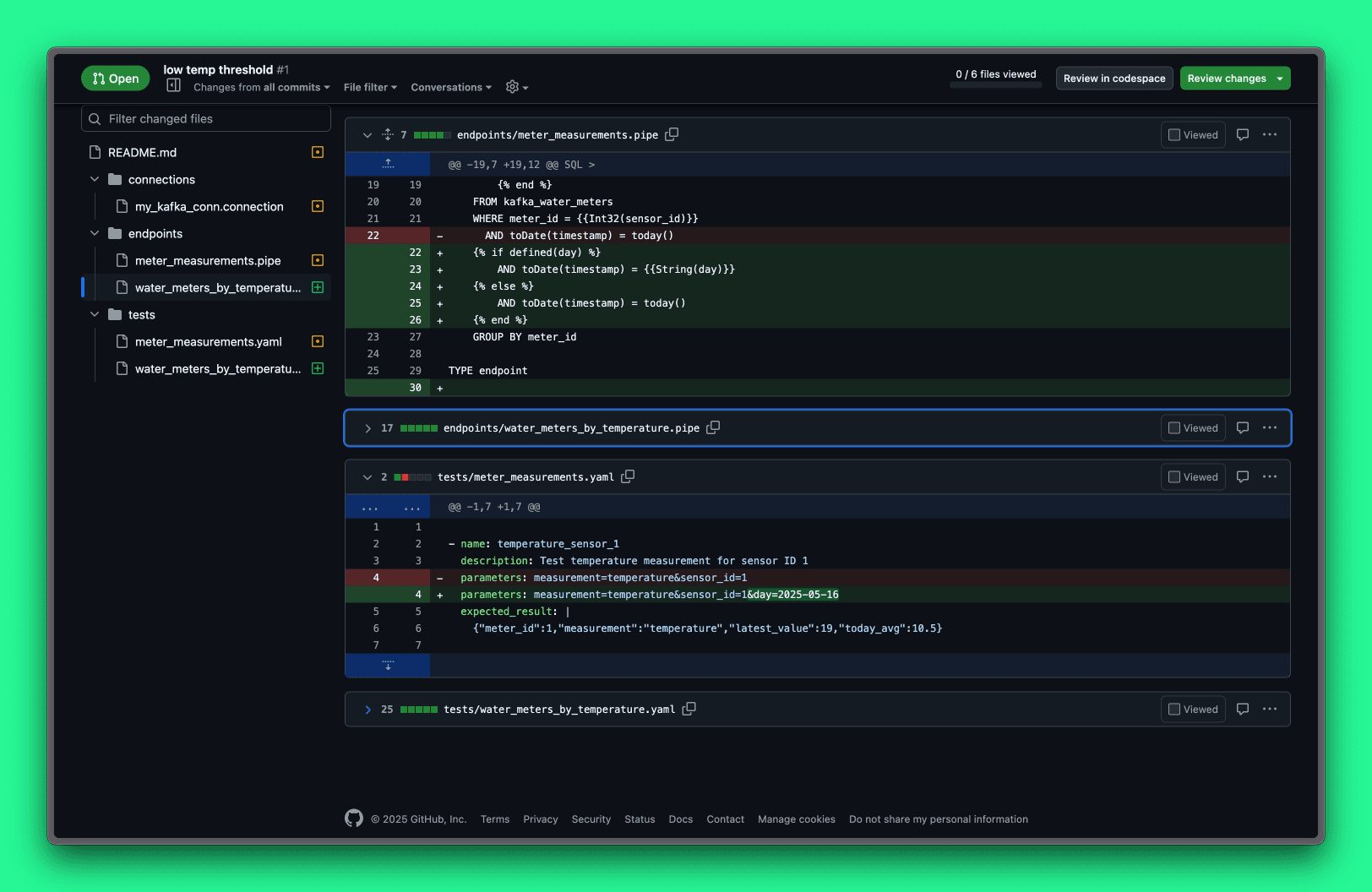Copy path of water_meters_by_temperature.pipe
The height and width of the screenshot is (892, 1372).
click(x=713, y=427)
